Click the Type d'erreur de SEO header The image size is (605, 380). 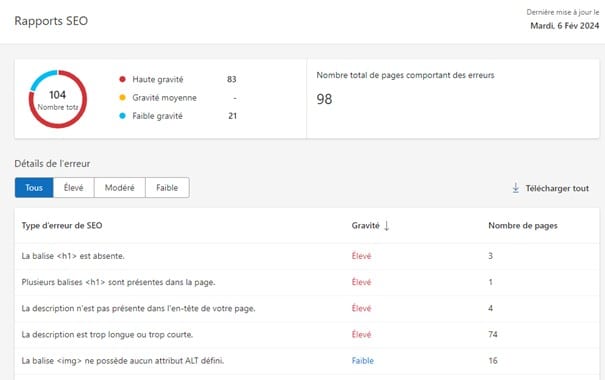point(62,225)
